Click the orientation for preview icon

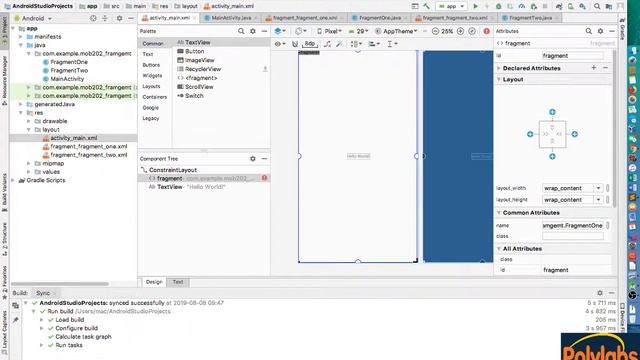click(300, 31)
